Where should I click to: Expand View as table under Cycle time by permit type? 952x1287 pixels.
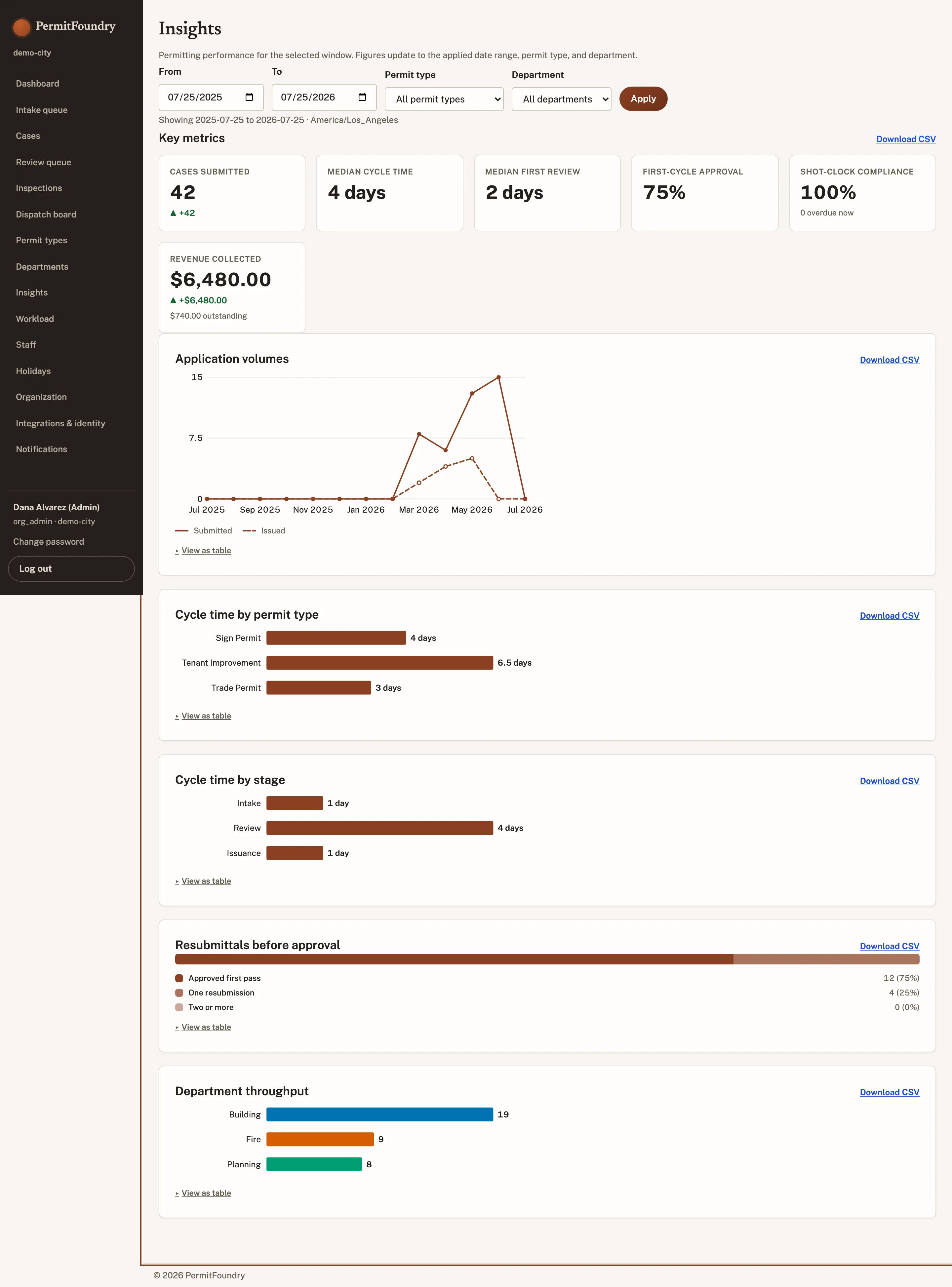(x=203, y=716)
